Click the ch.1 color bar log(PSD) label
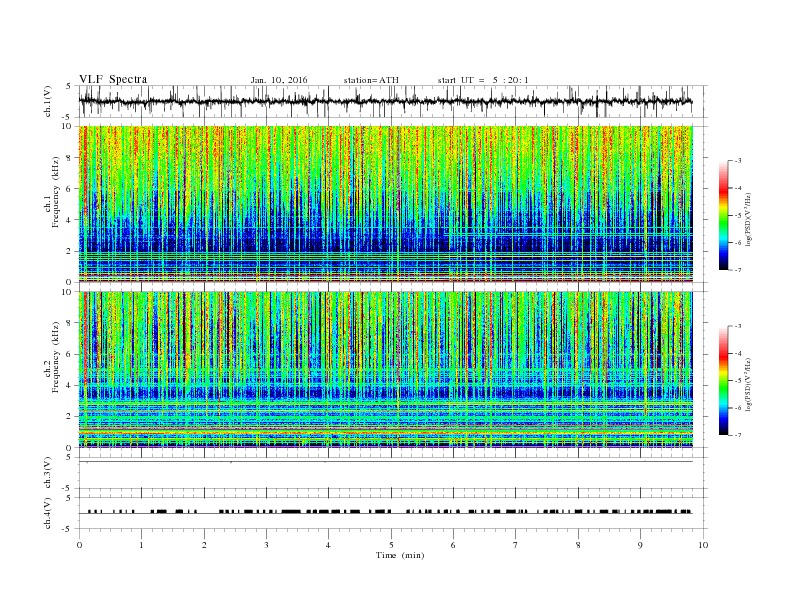The width and height of the screenshot is (792, 612). [x=748, y=220]
